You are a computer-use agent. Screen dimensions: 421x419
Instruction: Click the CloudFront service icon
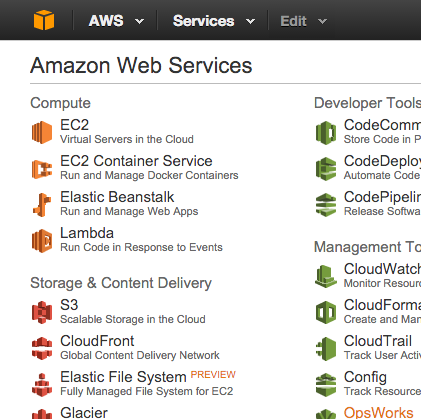(42, 348)
